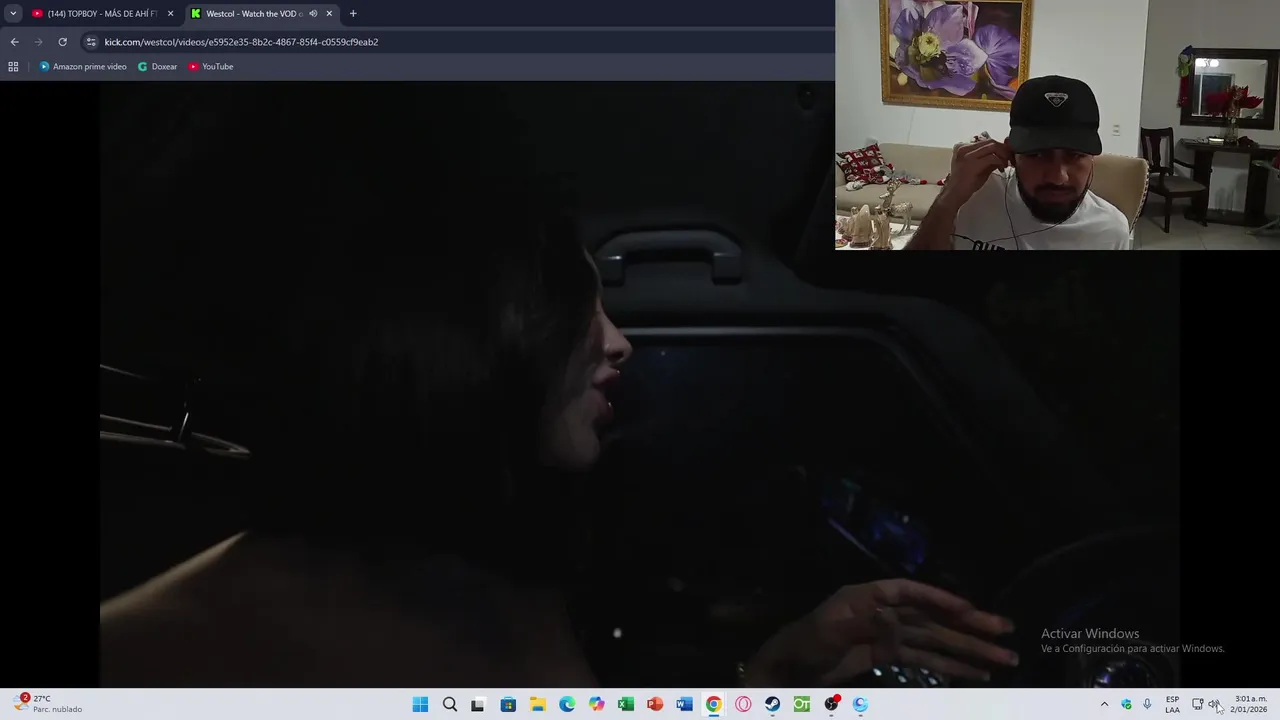Open Windows taskbar search
Viewport: 1280px width, 720px height.
tap(450, 704)
